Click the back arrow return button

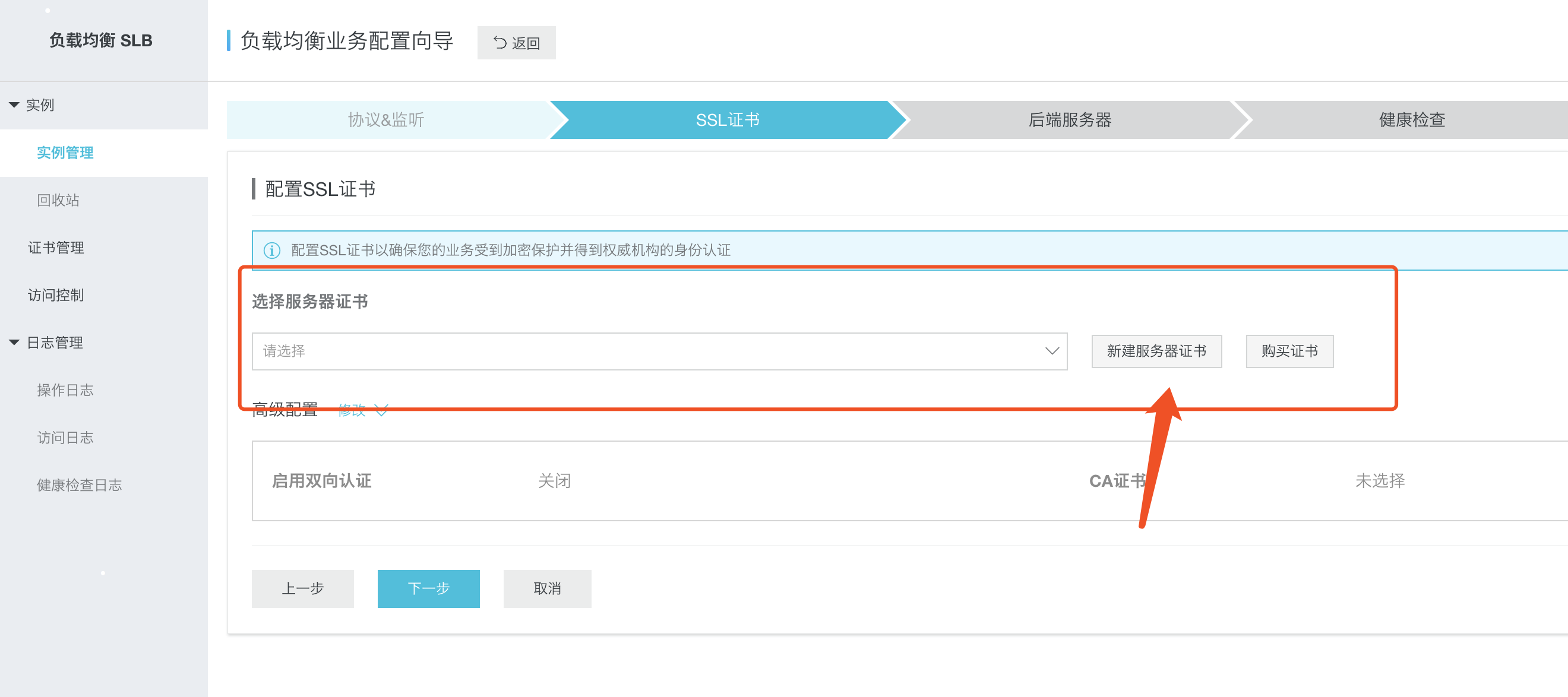click(516, 43)
